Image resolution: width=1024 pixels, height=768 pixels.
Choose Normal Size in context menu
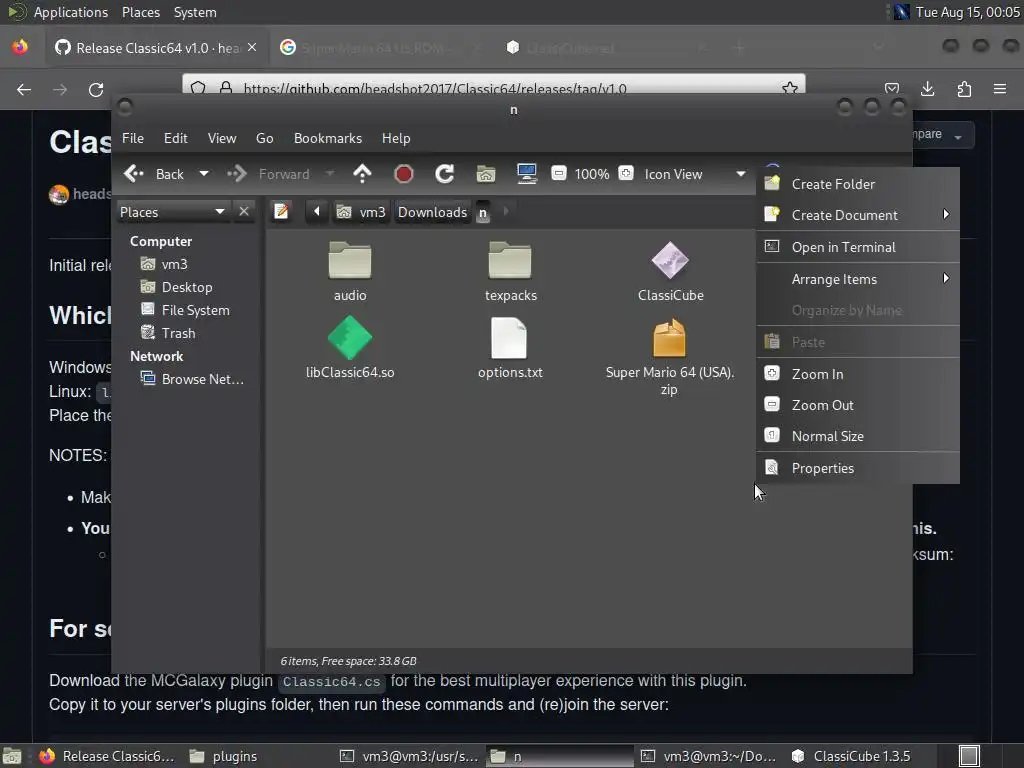(858, 436)
